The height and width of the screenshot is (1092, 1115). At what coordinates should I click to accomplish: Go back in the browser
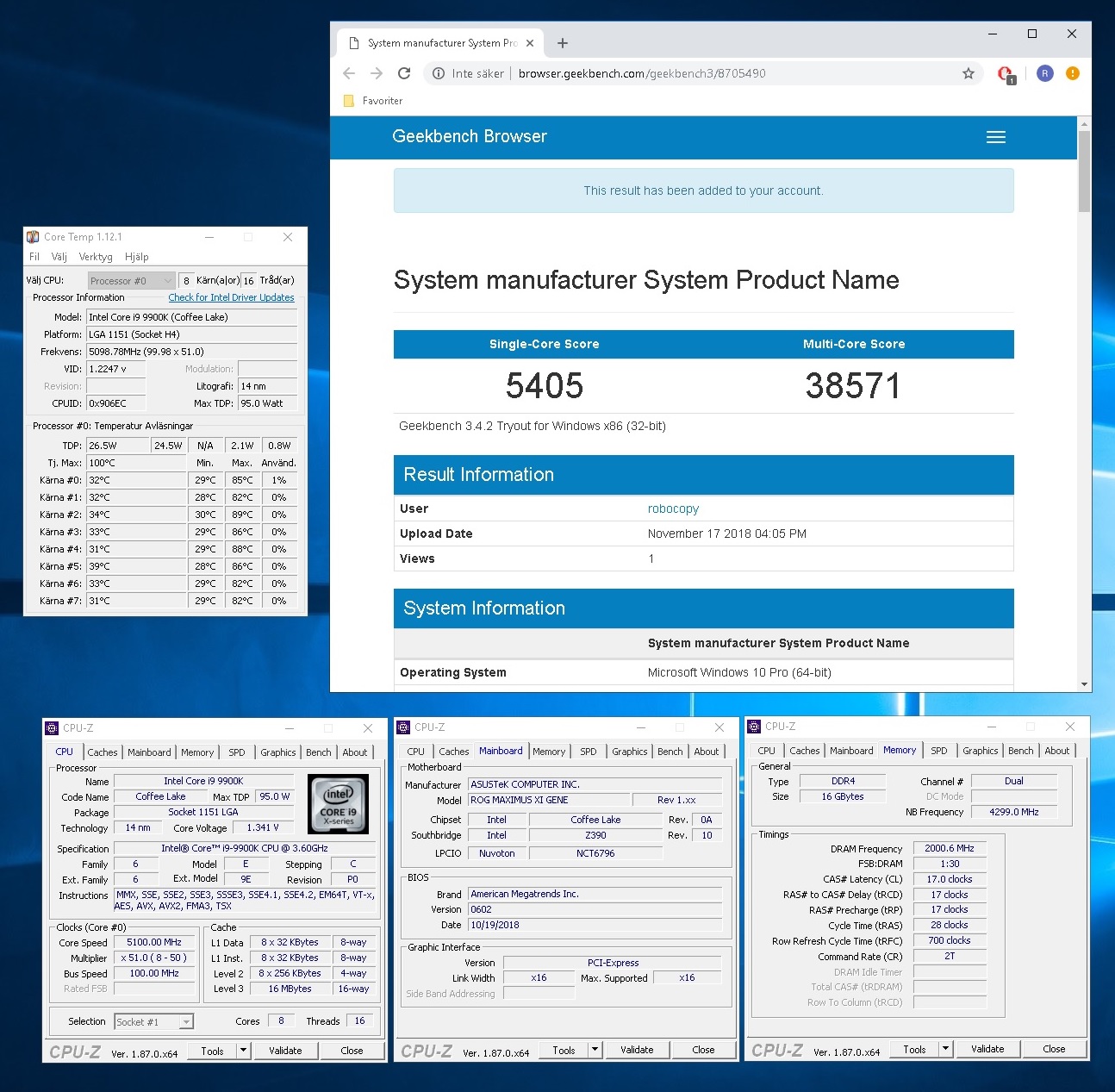click(x=349, y=73)
